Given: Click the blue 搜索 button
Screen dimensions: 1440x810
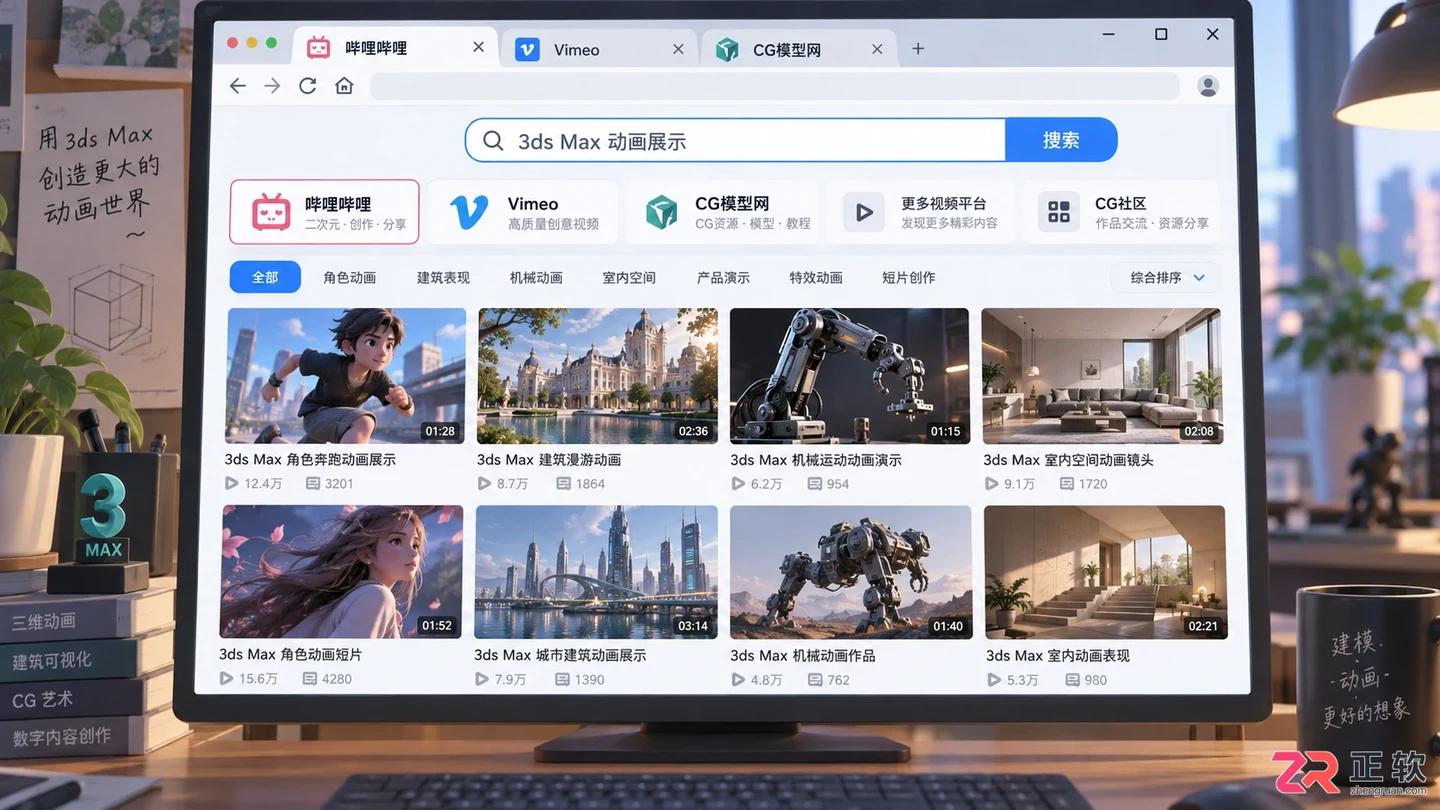Looking at the screenshot, I should pos(1061,140).
